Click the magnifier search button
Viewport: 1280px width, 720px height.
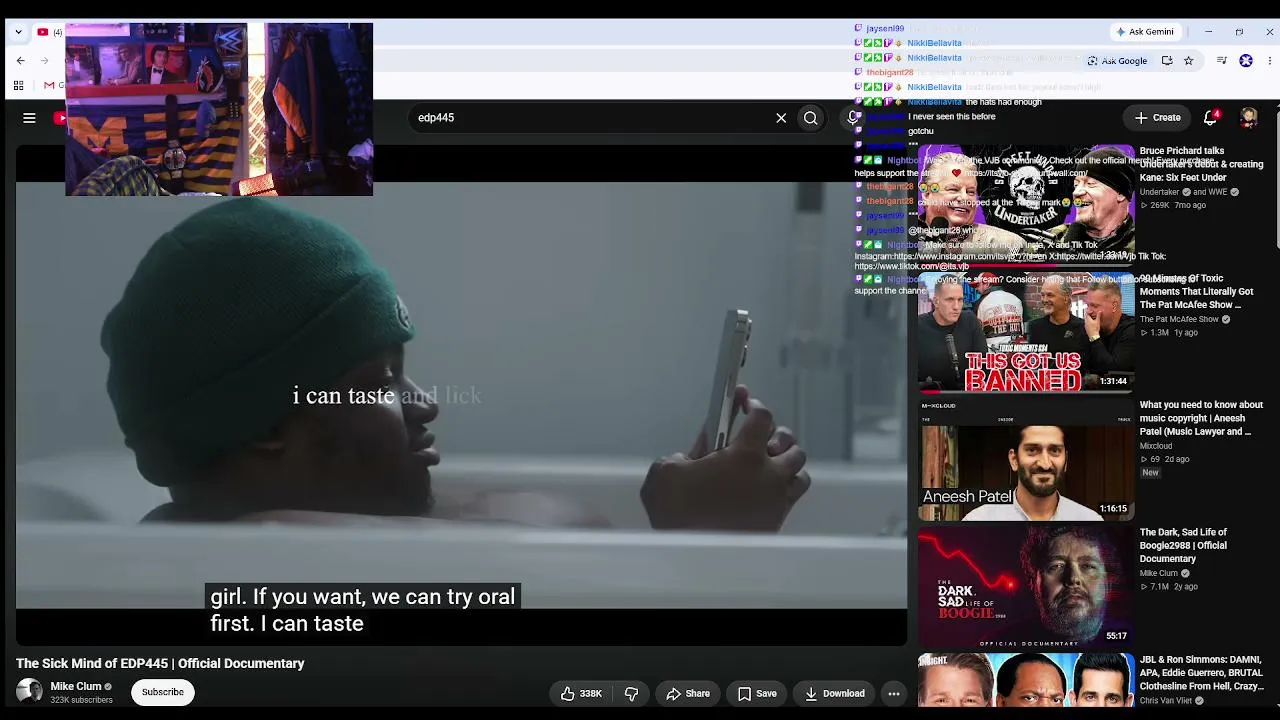(811, 118)
